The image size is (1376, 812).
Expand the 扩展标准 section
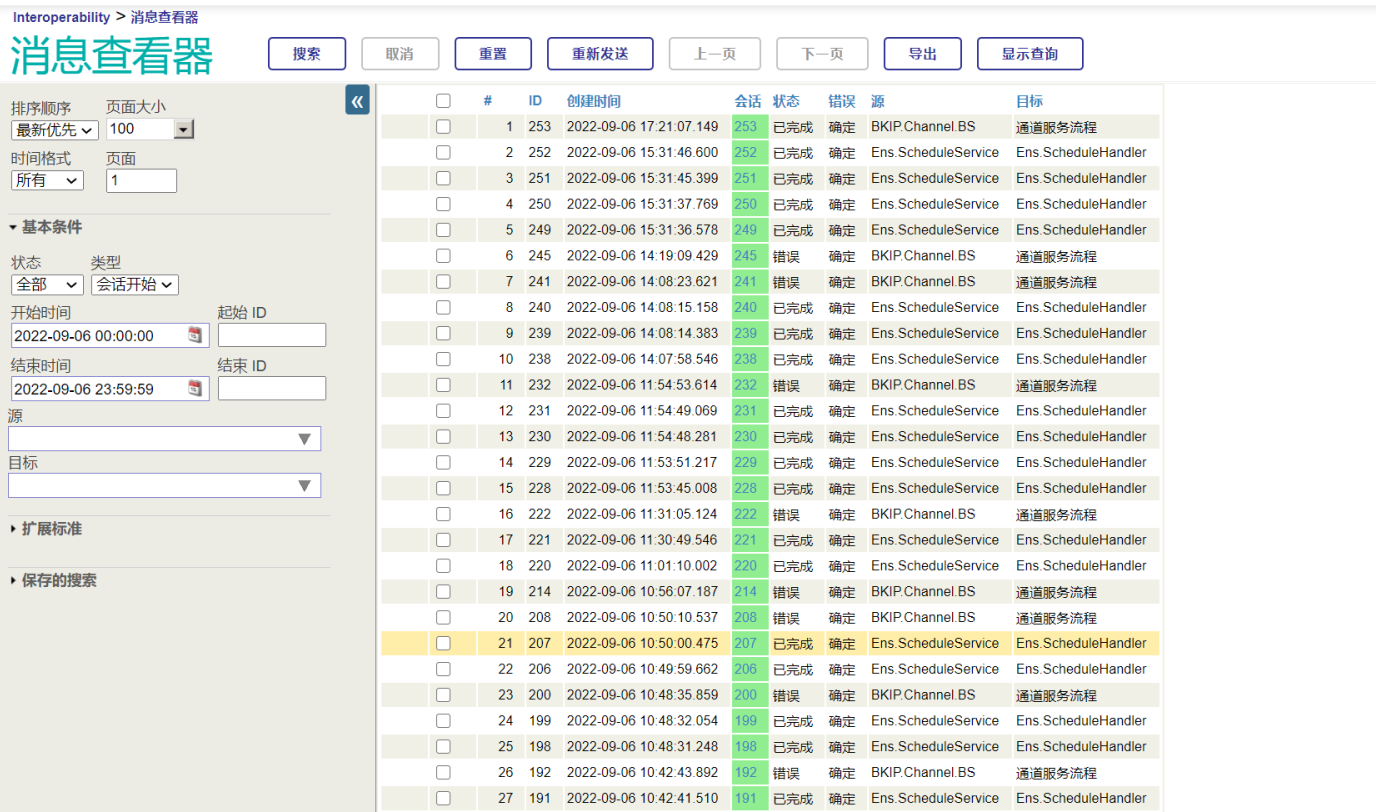pyautogui.click(x=52, y=529)
